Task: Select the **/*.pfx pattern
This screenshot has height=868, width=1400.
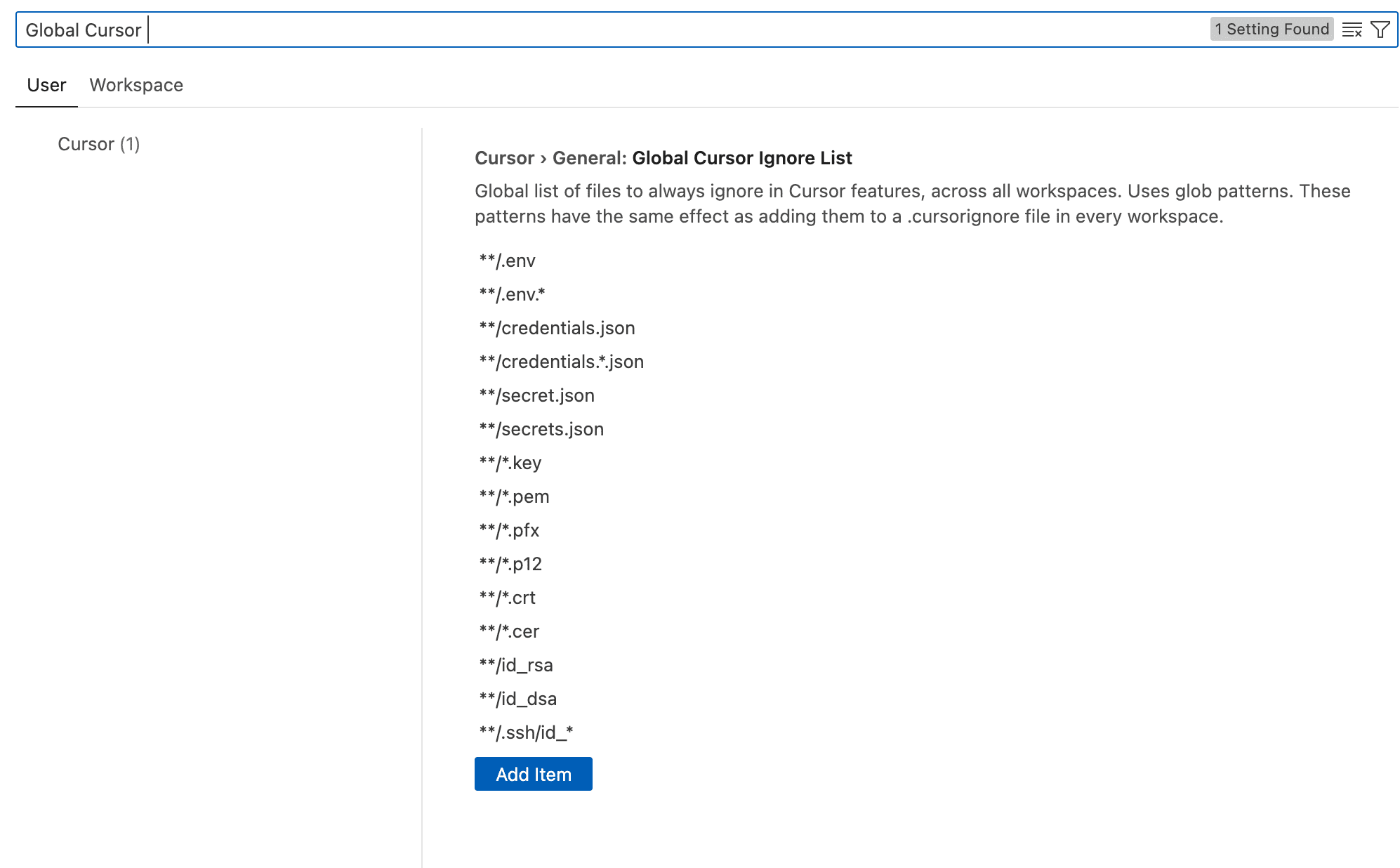Action: (x=509, y=530)
